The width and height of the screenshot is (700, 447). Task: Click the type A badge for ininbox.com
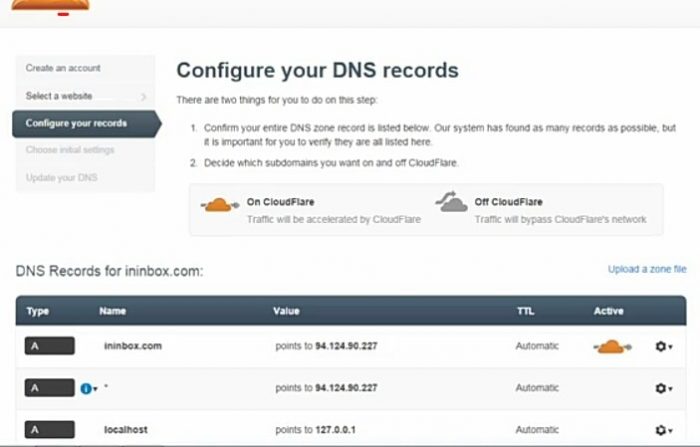[50, 346]
